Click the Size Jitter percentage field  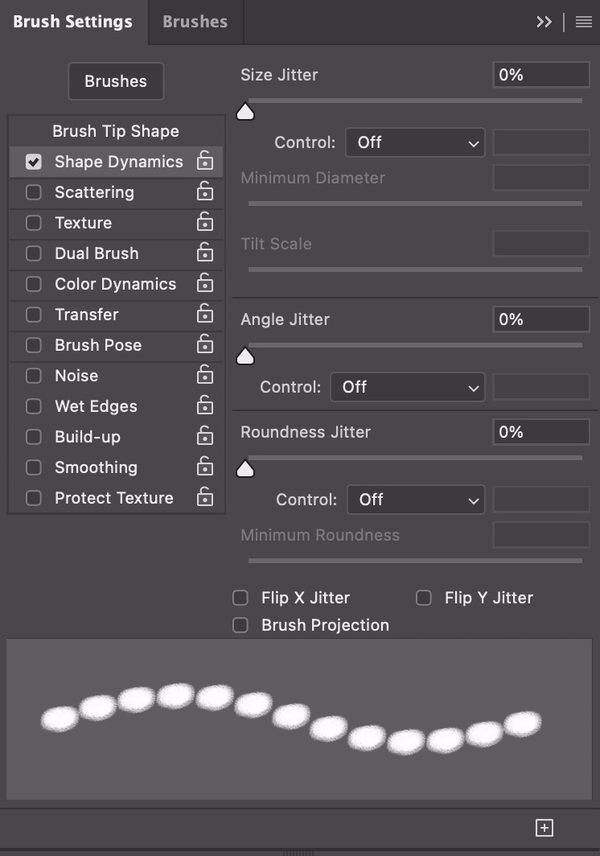pos(540,75)
